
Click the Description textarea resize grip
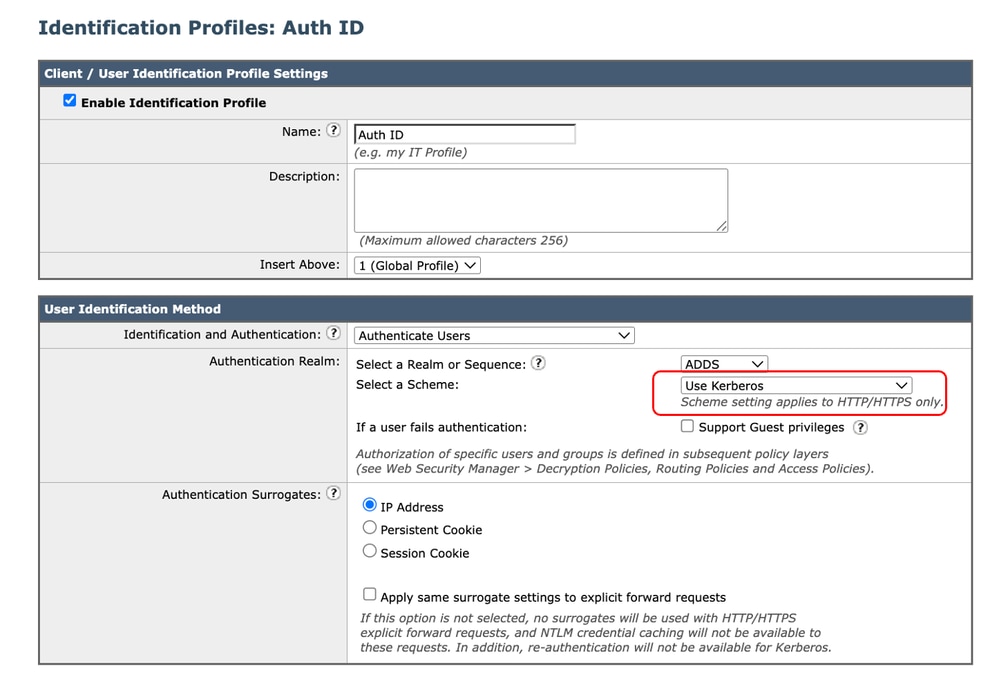click(722, 226)
